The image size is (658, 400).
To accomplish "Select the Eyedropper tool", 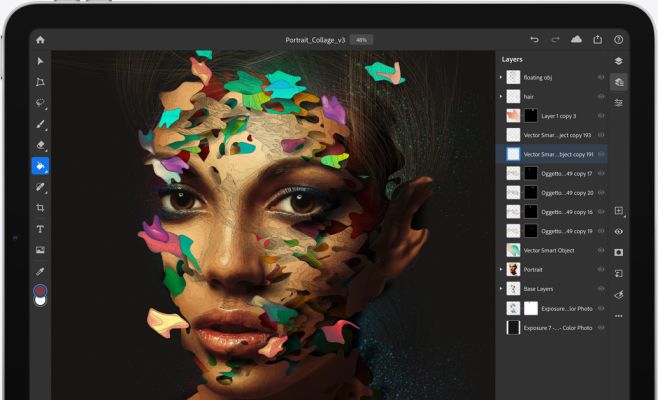I will coord(40,271).
